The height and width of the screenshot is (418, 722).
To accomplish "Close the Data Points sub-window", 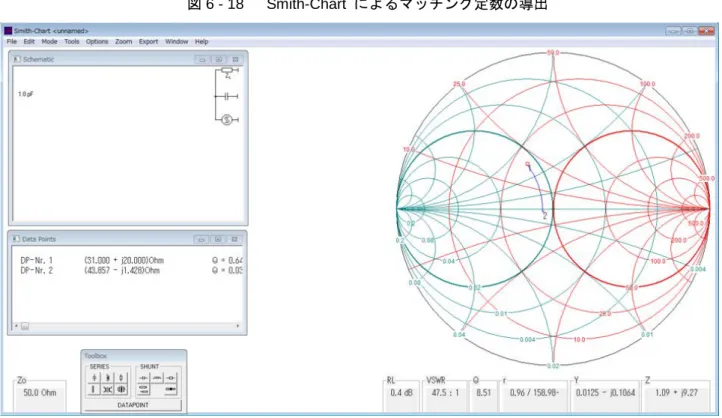I will (234, 239).
